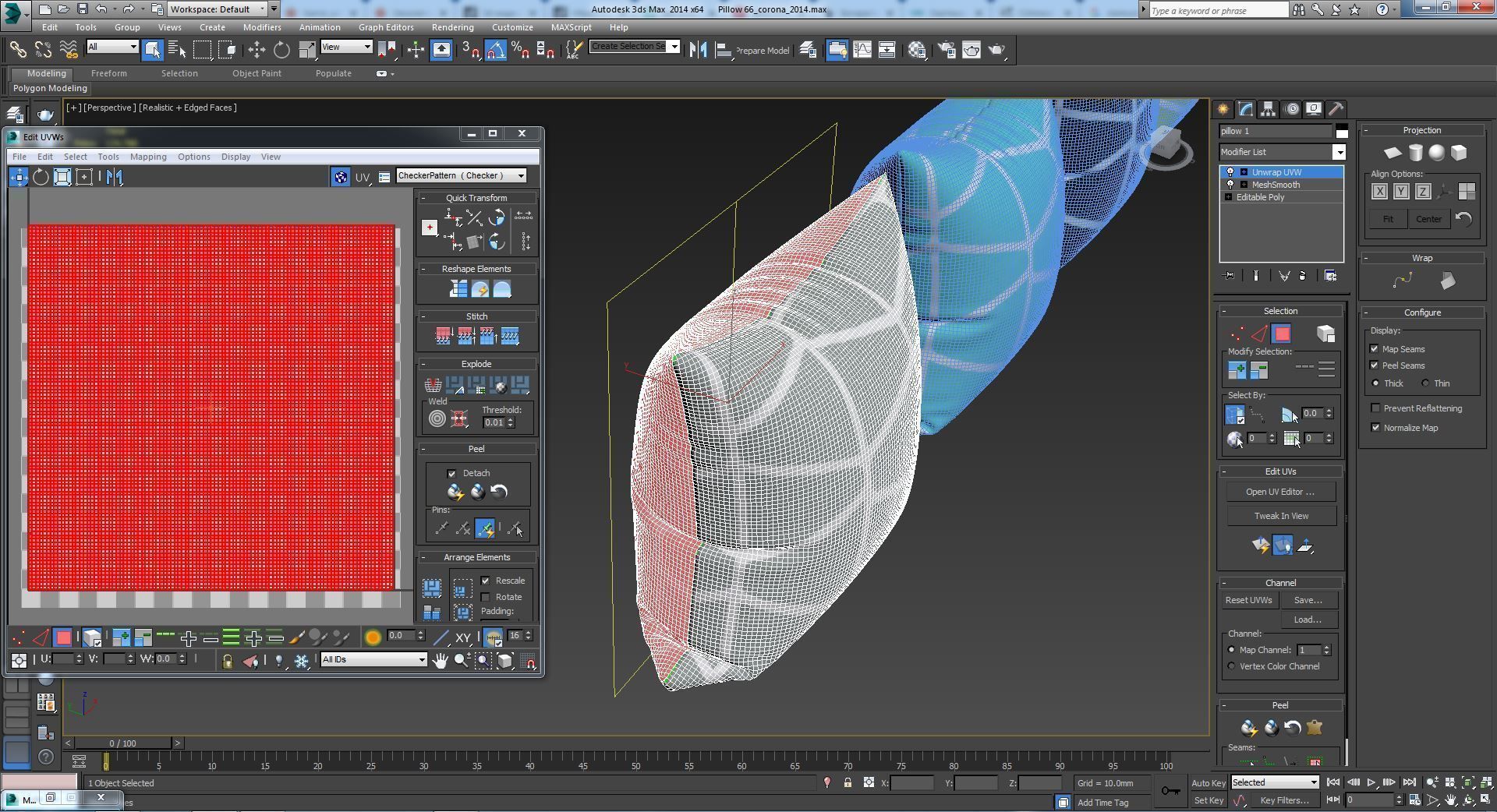Enable the Rotate checkbox in Arrange Elements
Viewport: 1497px width, 812px height.
point(486,598)
